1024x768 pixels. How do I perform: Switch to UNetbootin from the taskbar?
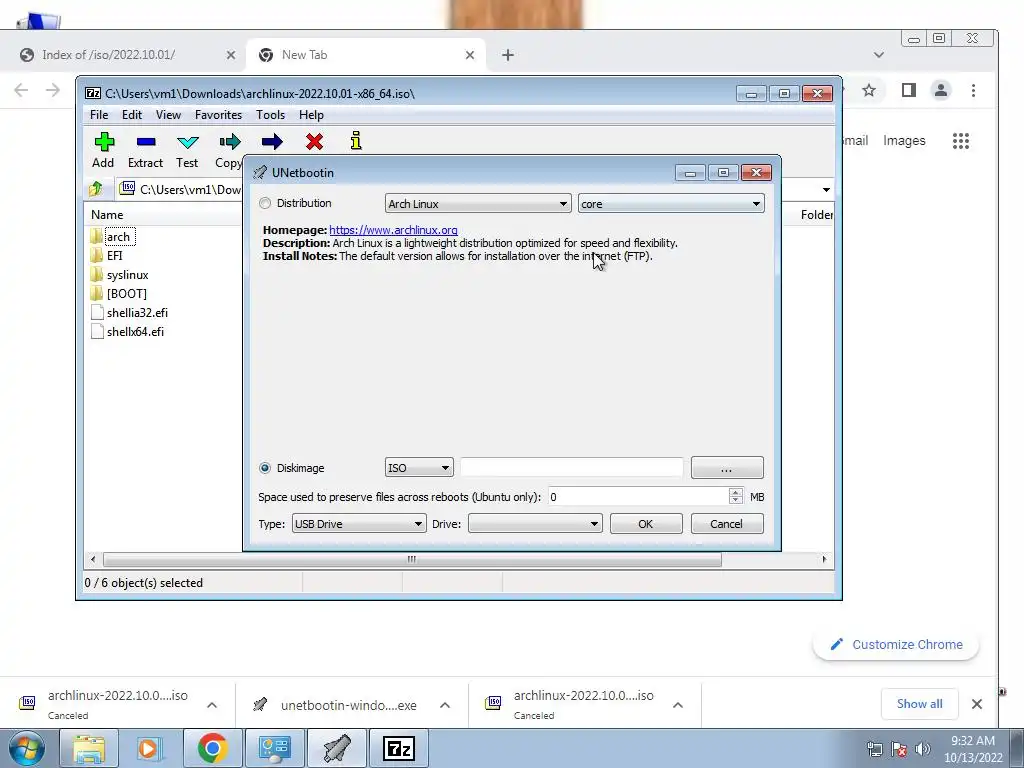337,748
